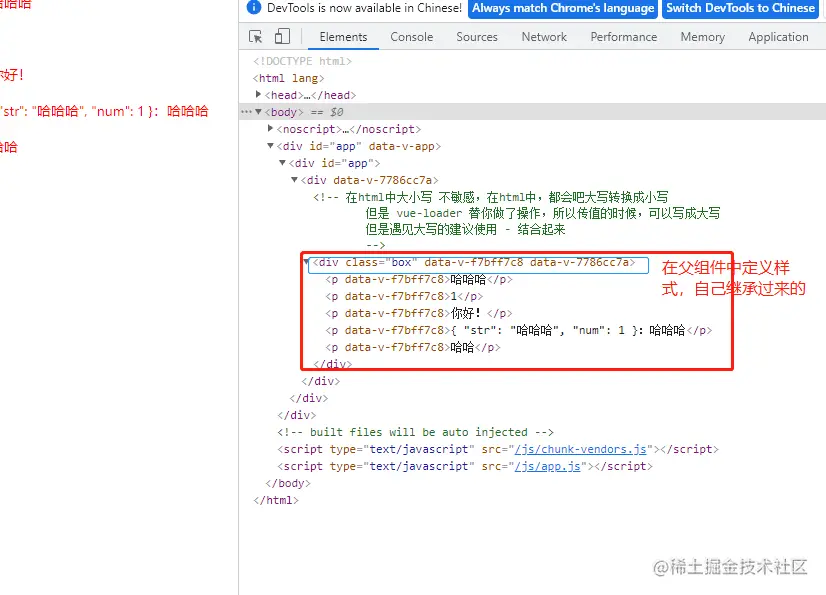Screen dimensions: 826x595
Task: Select the inspect element cursor tool
Action: 256,36
